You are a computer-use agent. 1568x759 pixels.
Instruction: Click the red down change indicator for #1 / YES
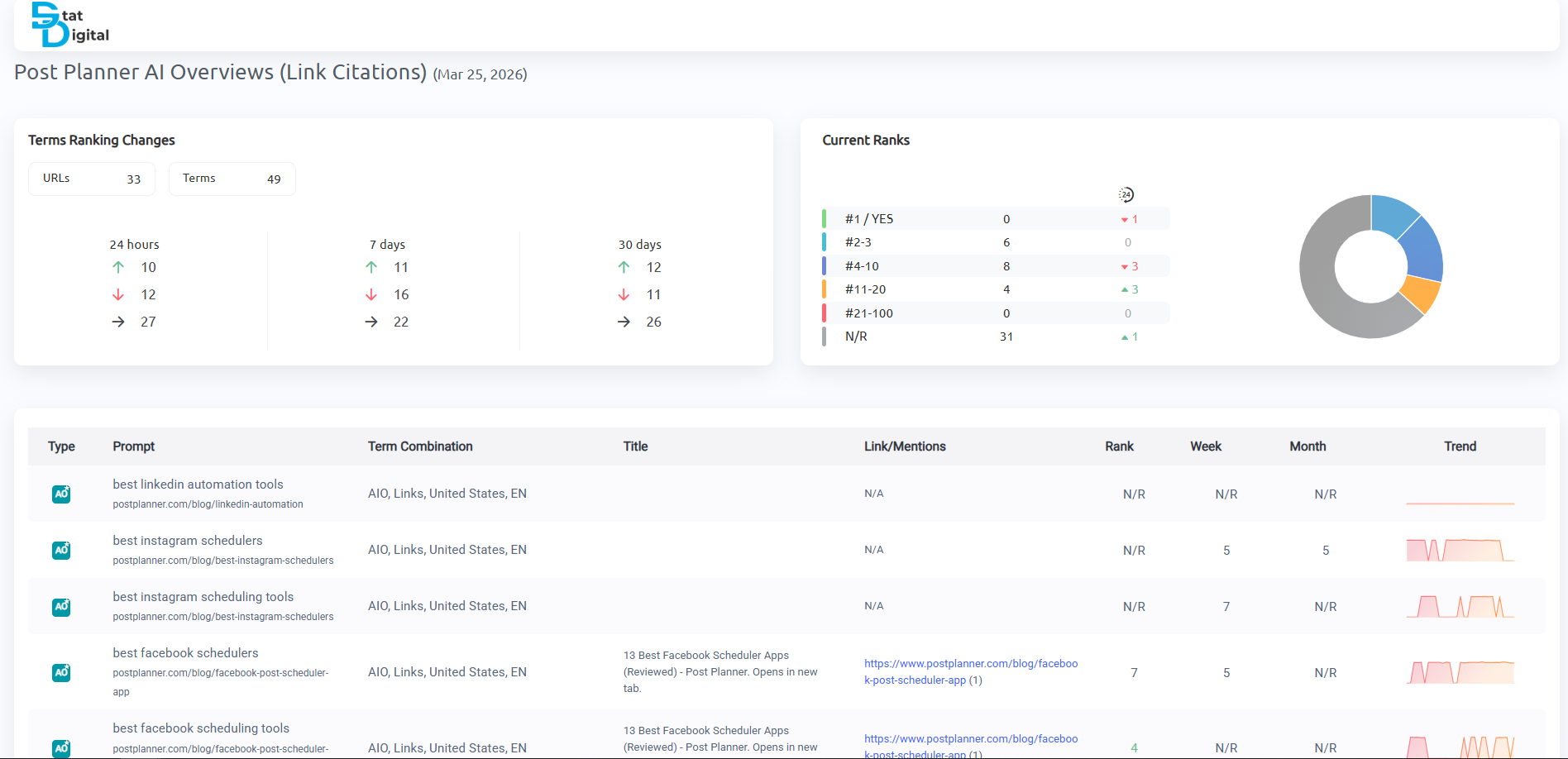click(x=1130, y=219)
